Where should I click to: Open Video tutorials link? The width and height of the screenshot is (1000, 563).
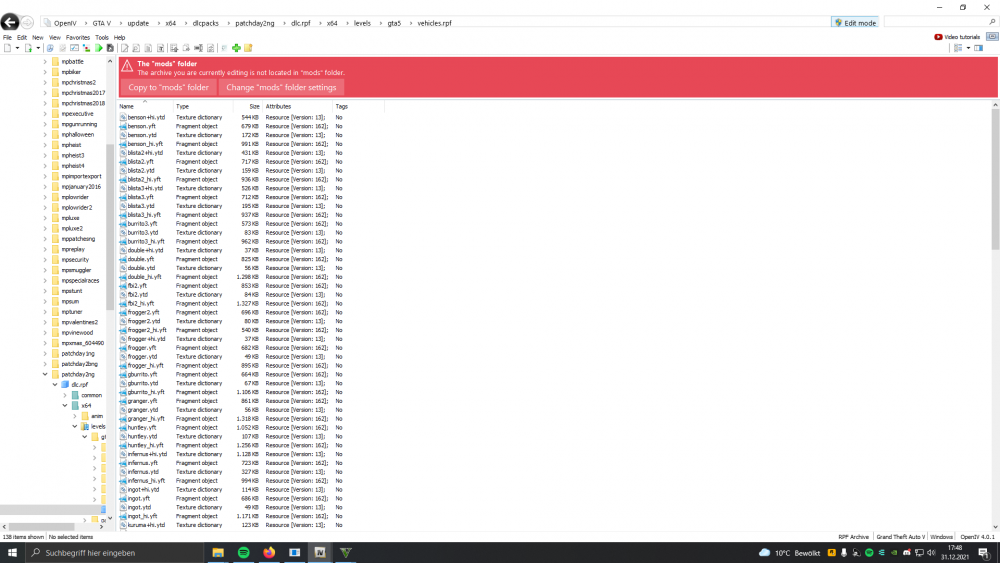tap(957, 37)
